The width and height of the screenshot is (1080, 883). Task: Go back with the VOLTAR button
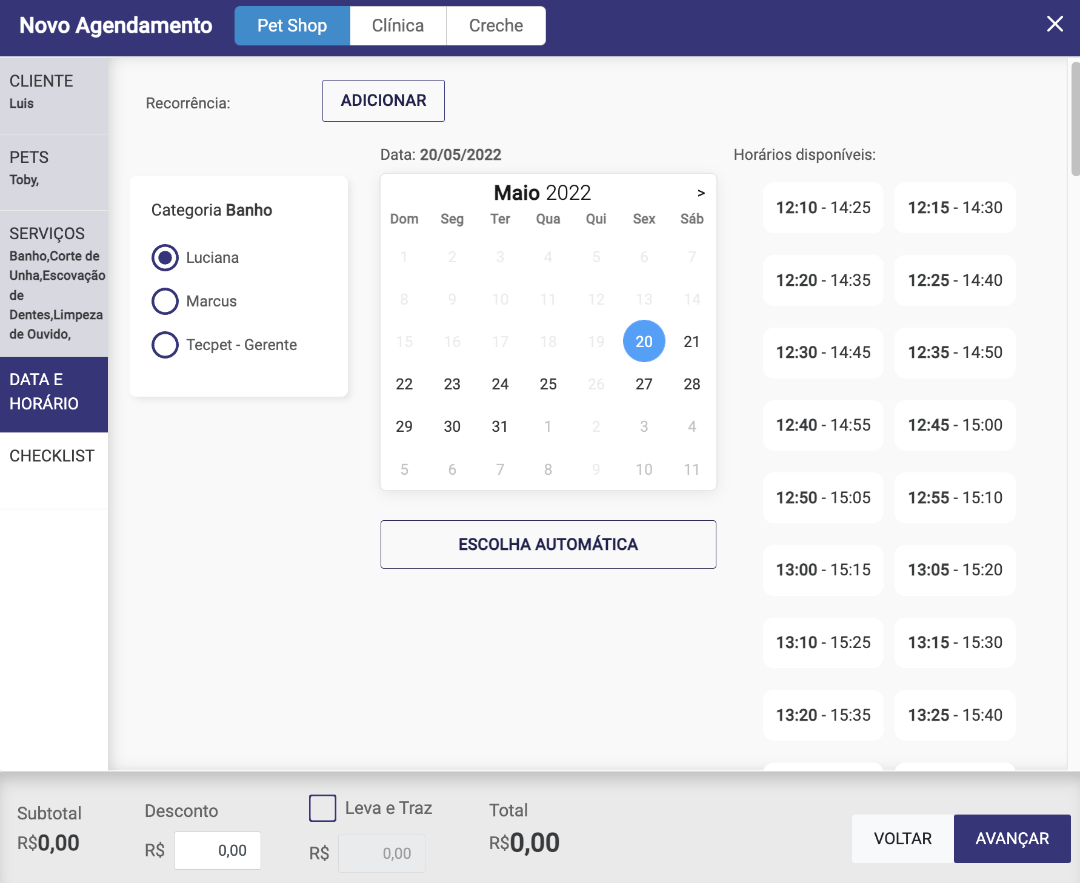pyautogui.click(x=902, y=839)
